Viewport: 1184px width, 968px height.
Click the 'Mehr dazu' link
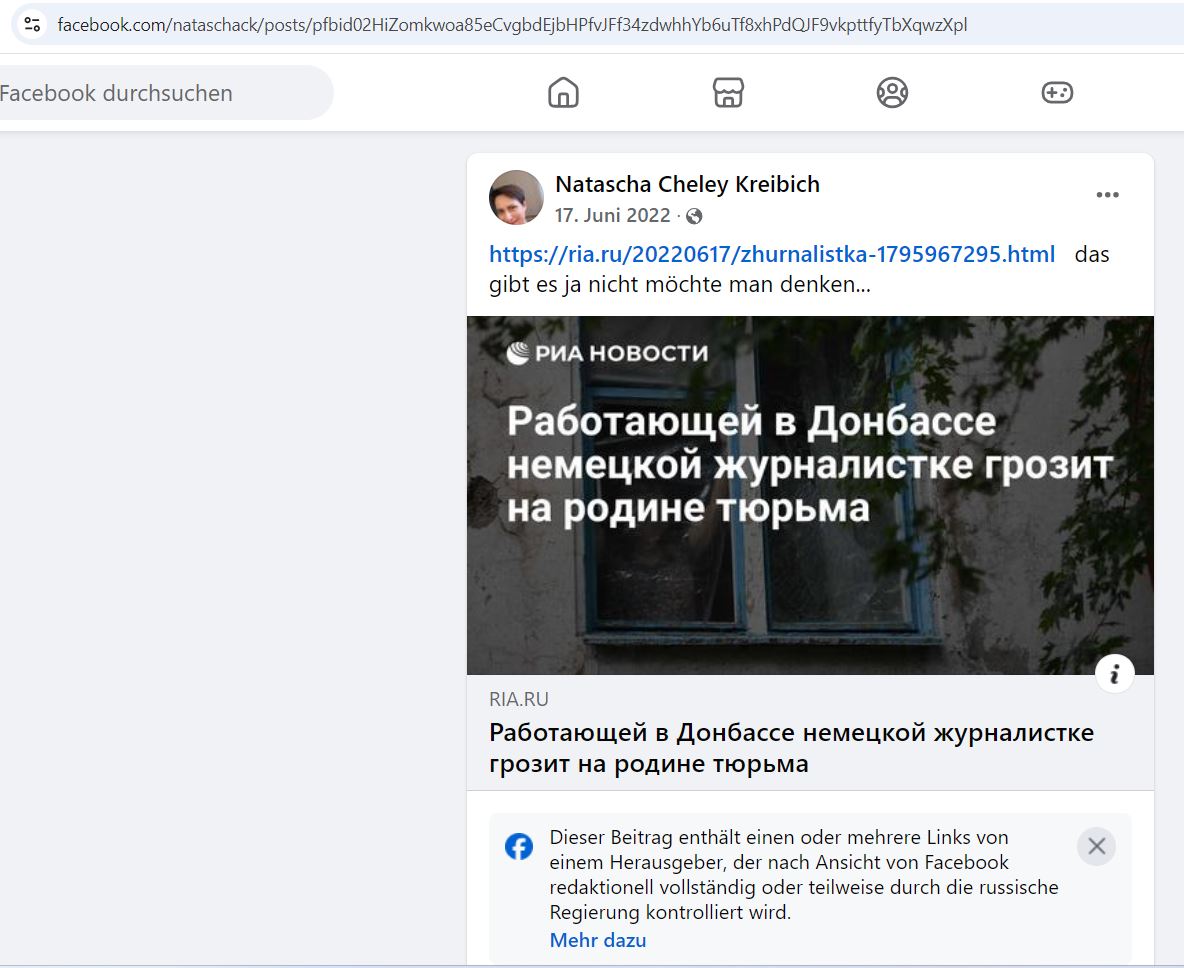pyautogui.click(x=597, y=940)
